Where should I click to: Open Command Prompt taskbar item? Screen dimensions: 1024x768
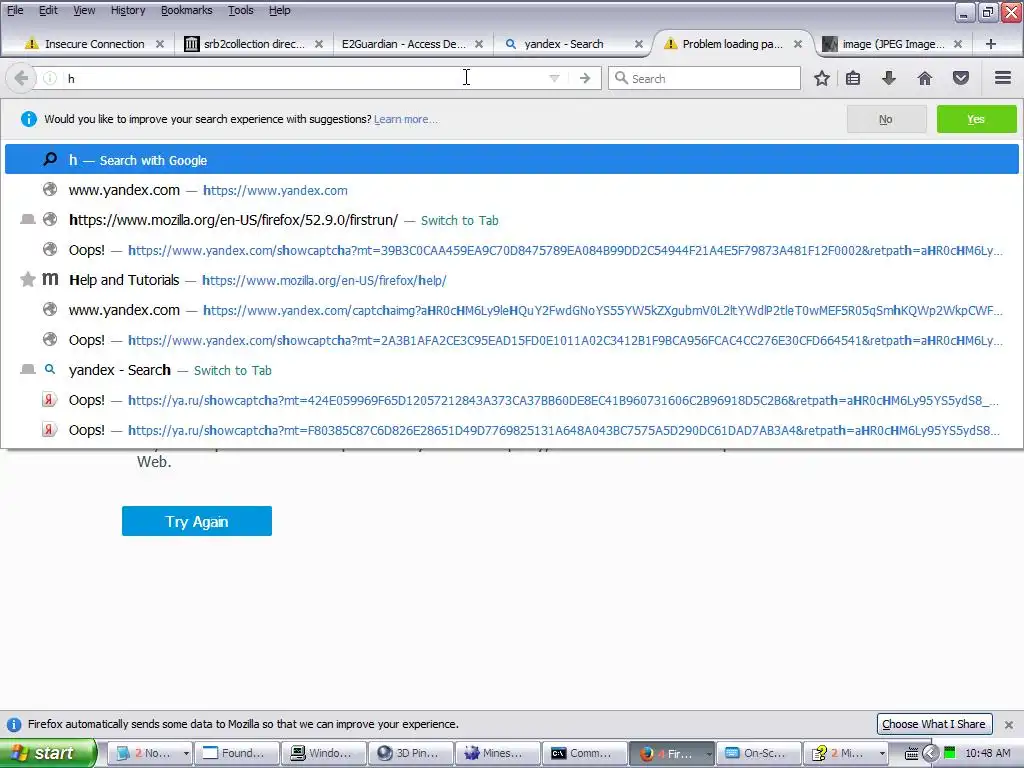[584, 754]
